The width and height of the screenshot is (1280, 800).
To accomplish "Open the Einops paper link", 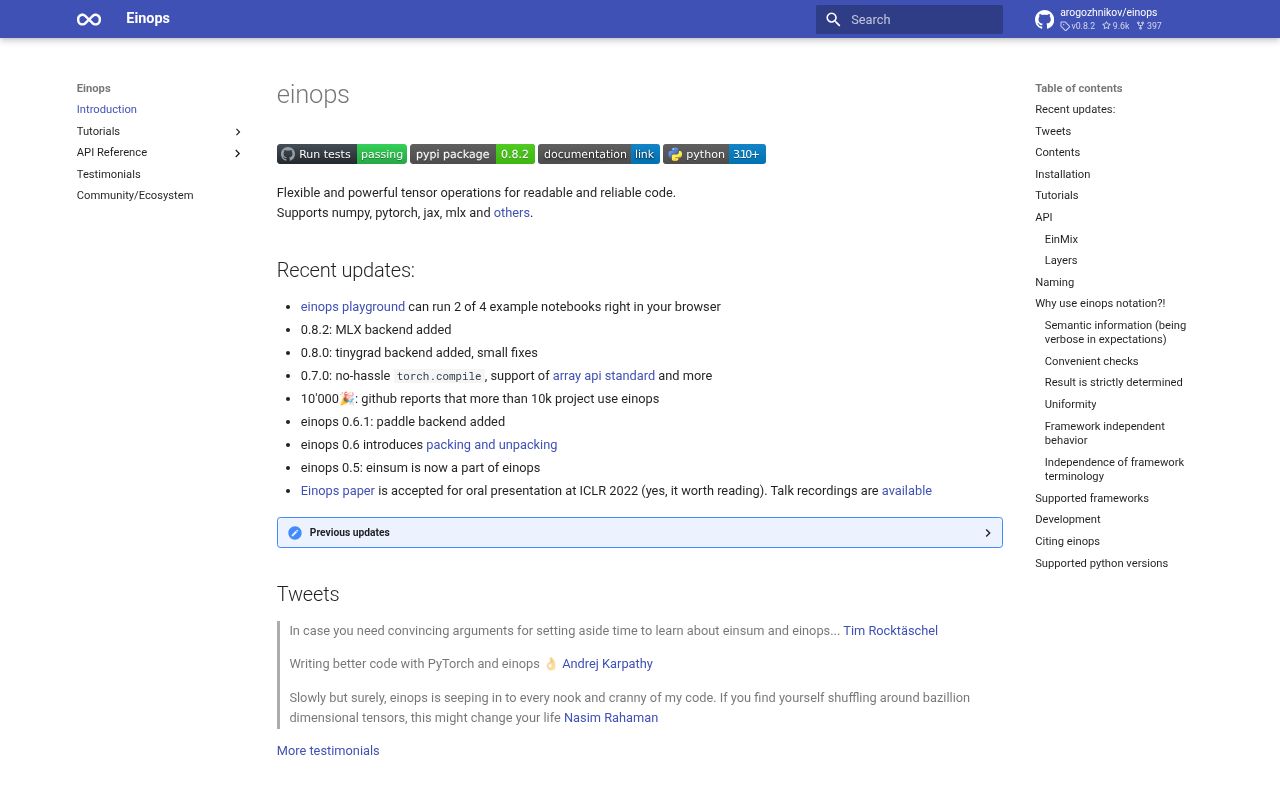I will (x=338, y=491).
